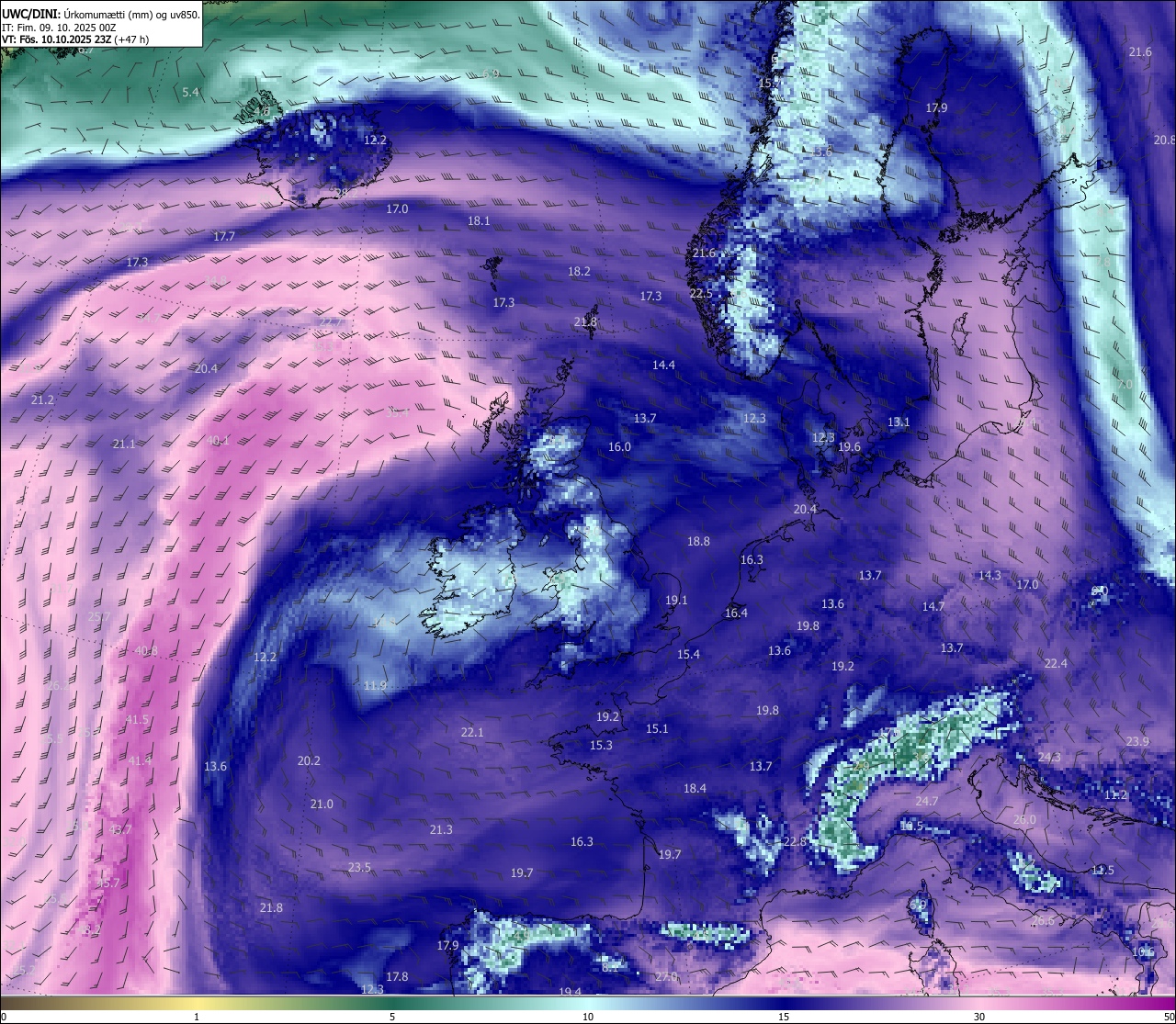The image size is (1176, 1024).
Task: Click the 22.5 value off Norway
Action: click(x=701, y=293)
